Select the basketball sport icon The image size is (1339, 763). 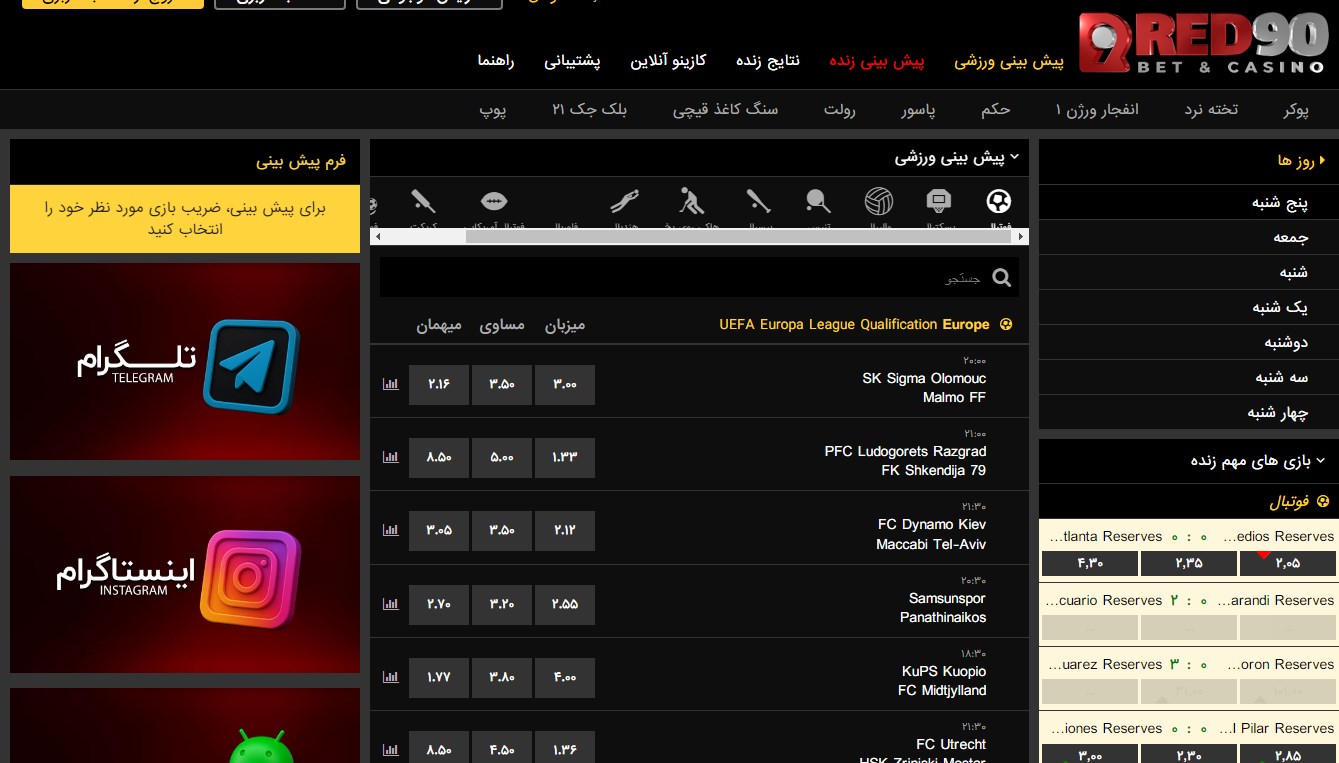(x=939, y=202)
